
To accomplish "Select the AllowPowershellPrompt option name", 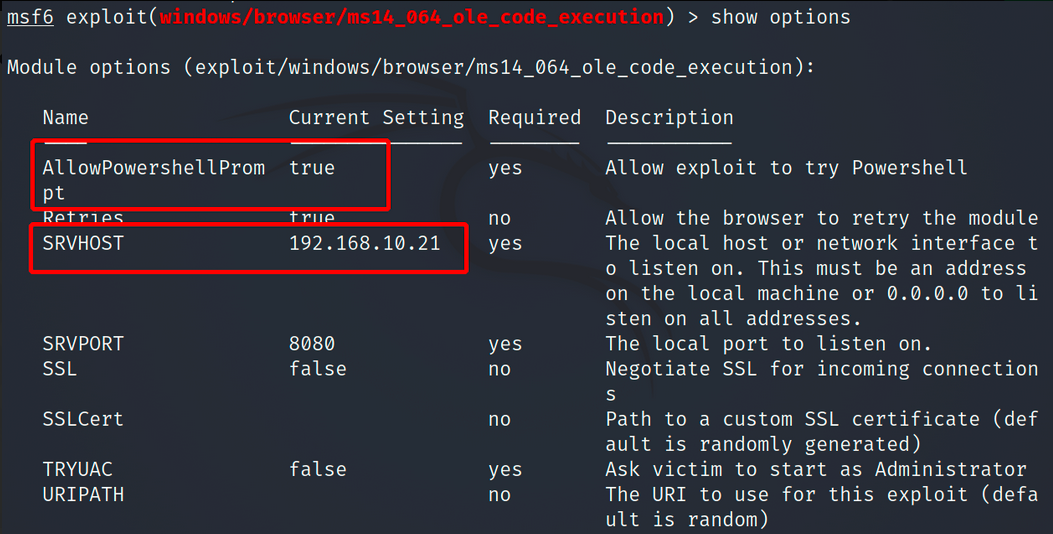I will 154,180.
